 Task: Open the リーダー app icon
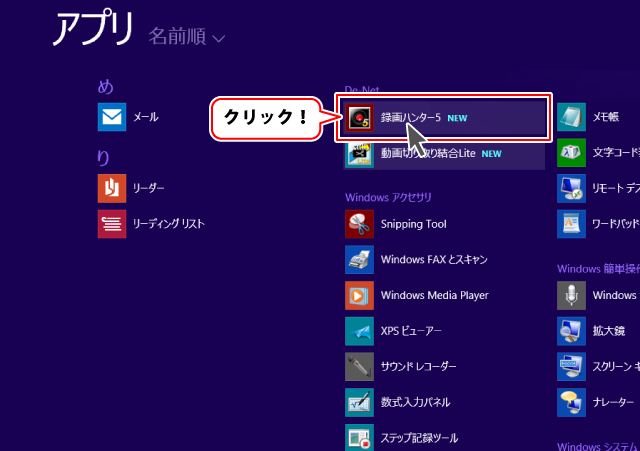pyautogui.click(x=112, y=188)
